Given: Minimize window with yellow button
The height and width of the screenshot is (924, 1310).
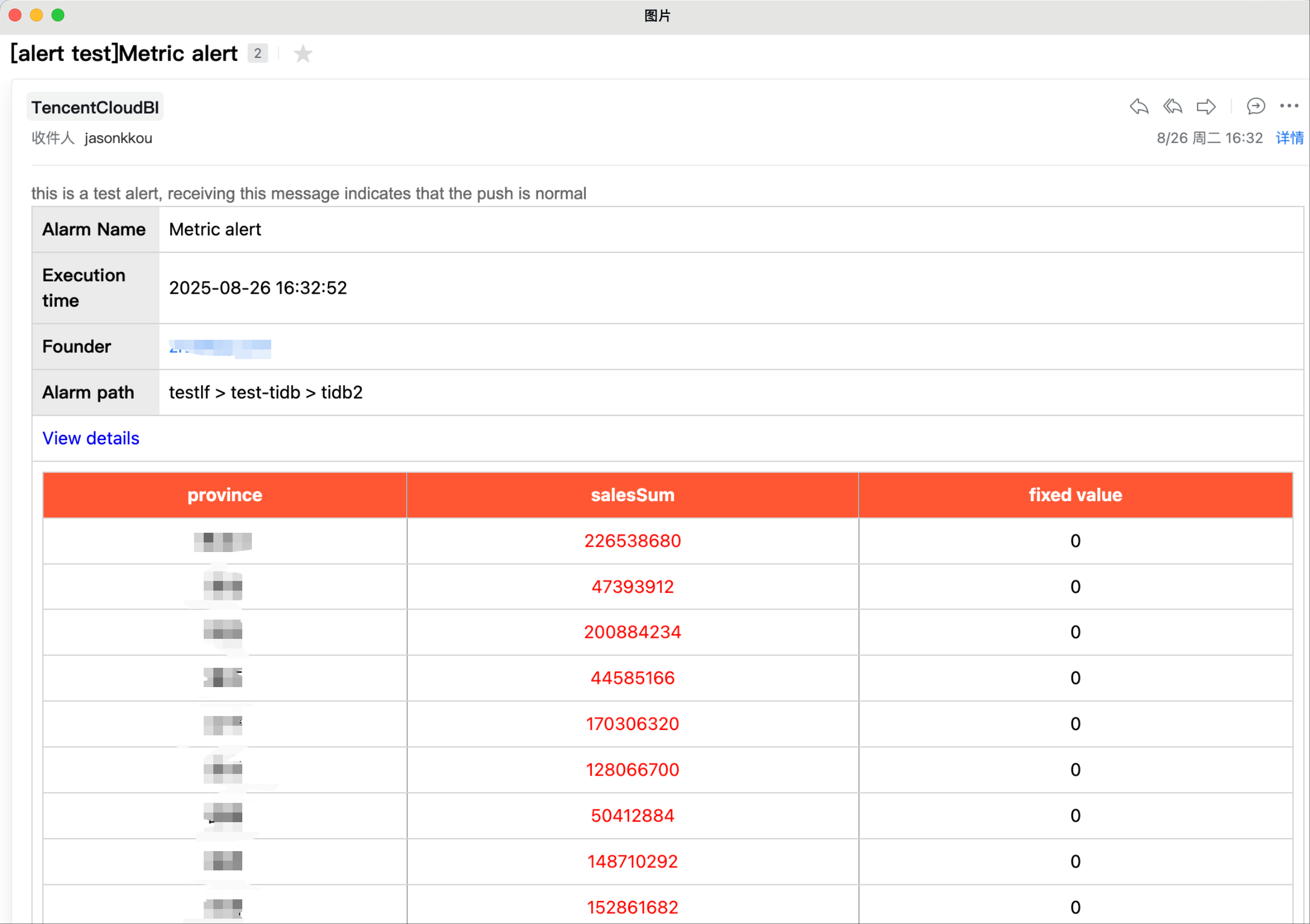Looking at the screenshot, I should pos(36,16).
